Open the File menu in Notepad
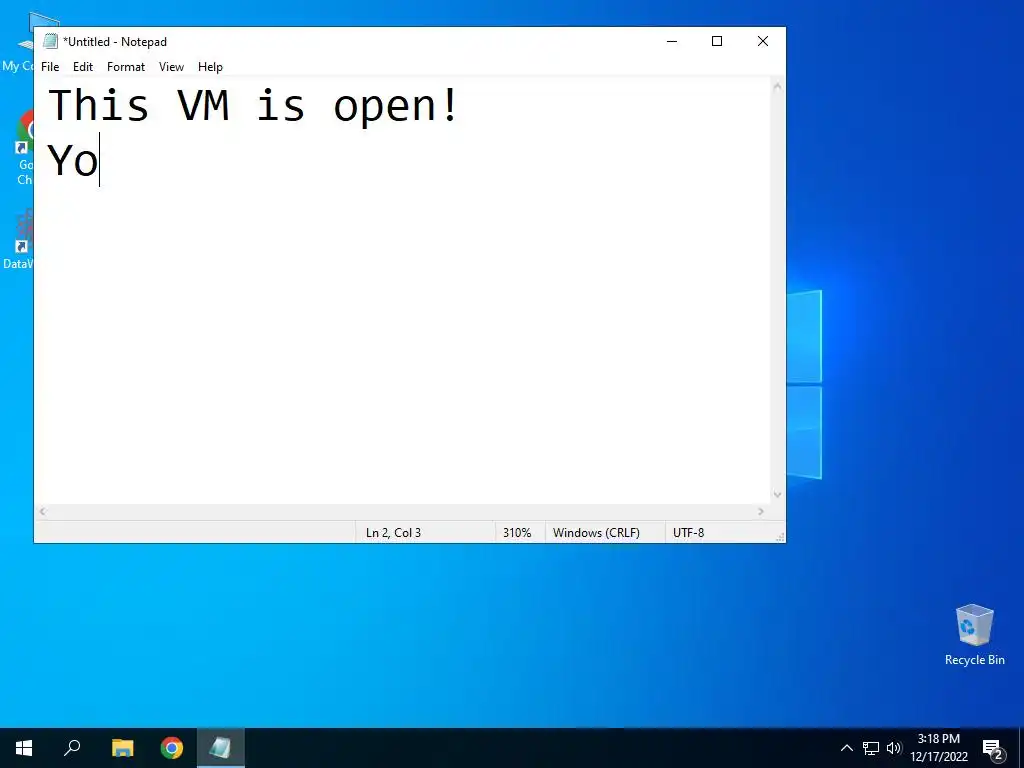The width and height of the screenshot is (1024, 768). pos(50,67)
